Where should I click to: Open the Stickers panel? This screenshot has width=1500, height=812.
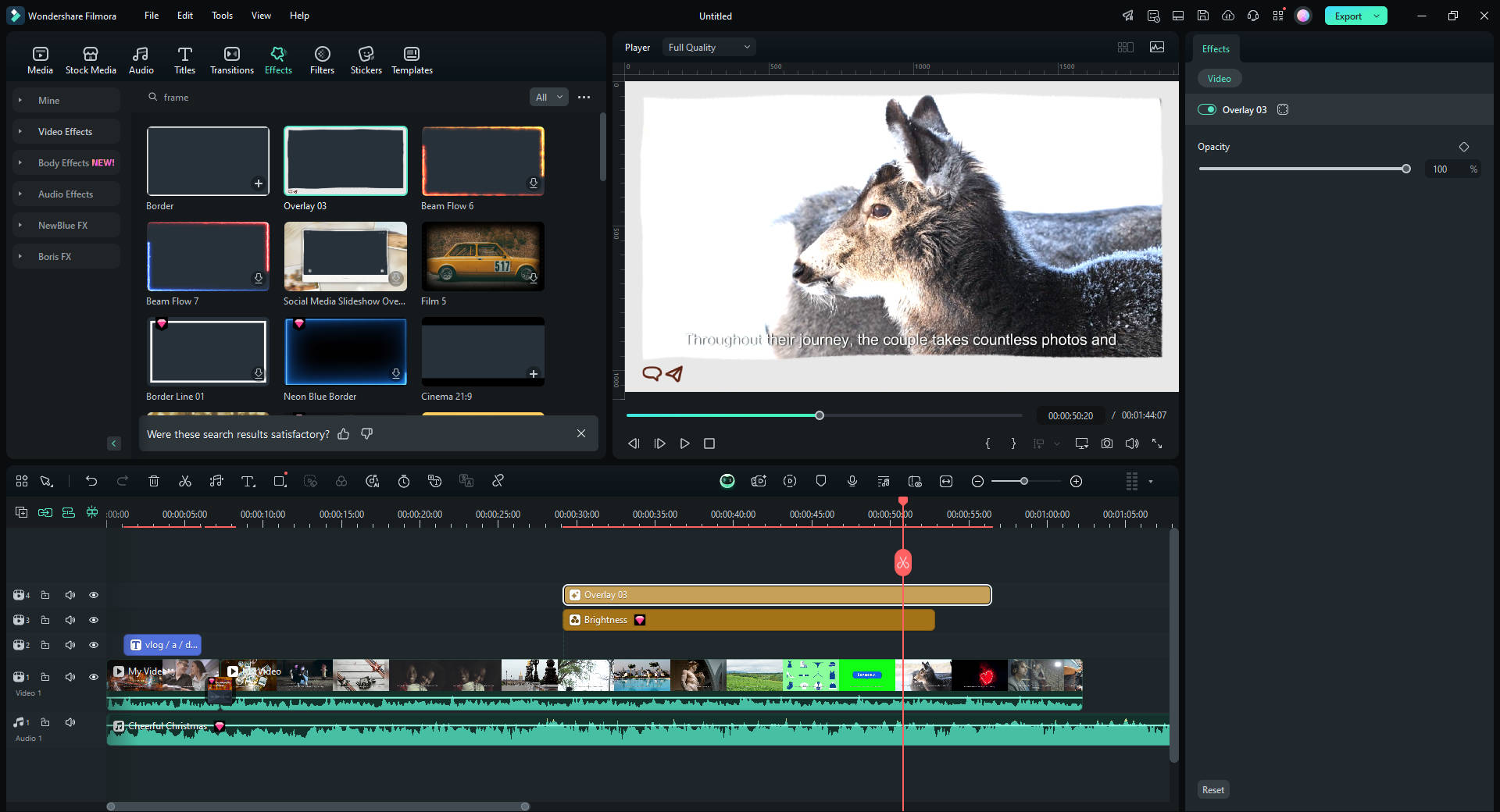366,60
